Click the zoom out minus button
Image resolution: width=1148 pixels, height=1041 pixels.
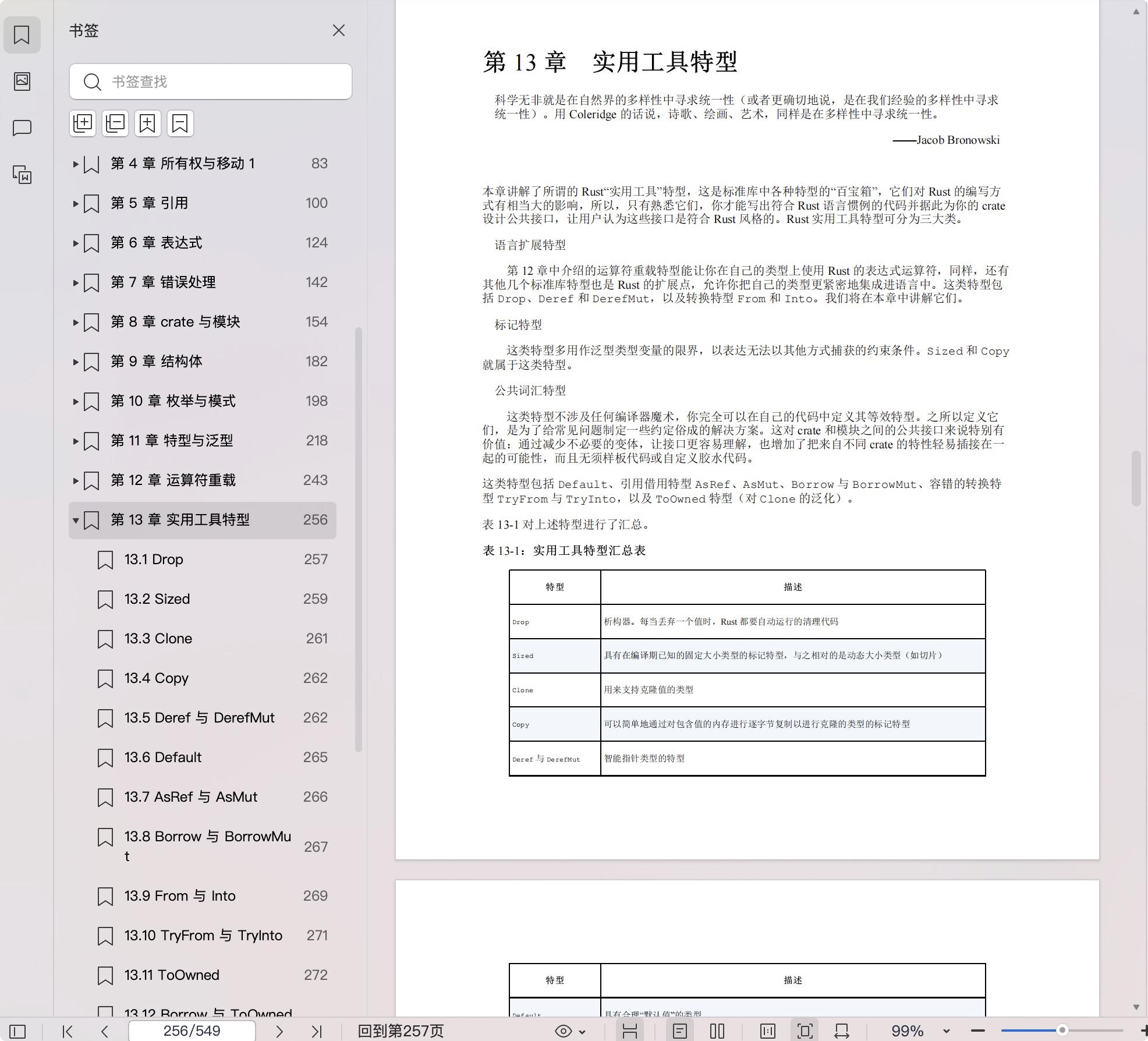point(978,1031)
